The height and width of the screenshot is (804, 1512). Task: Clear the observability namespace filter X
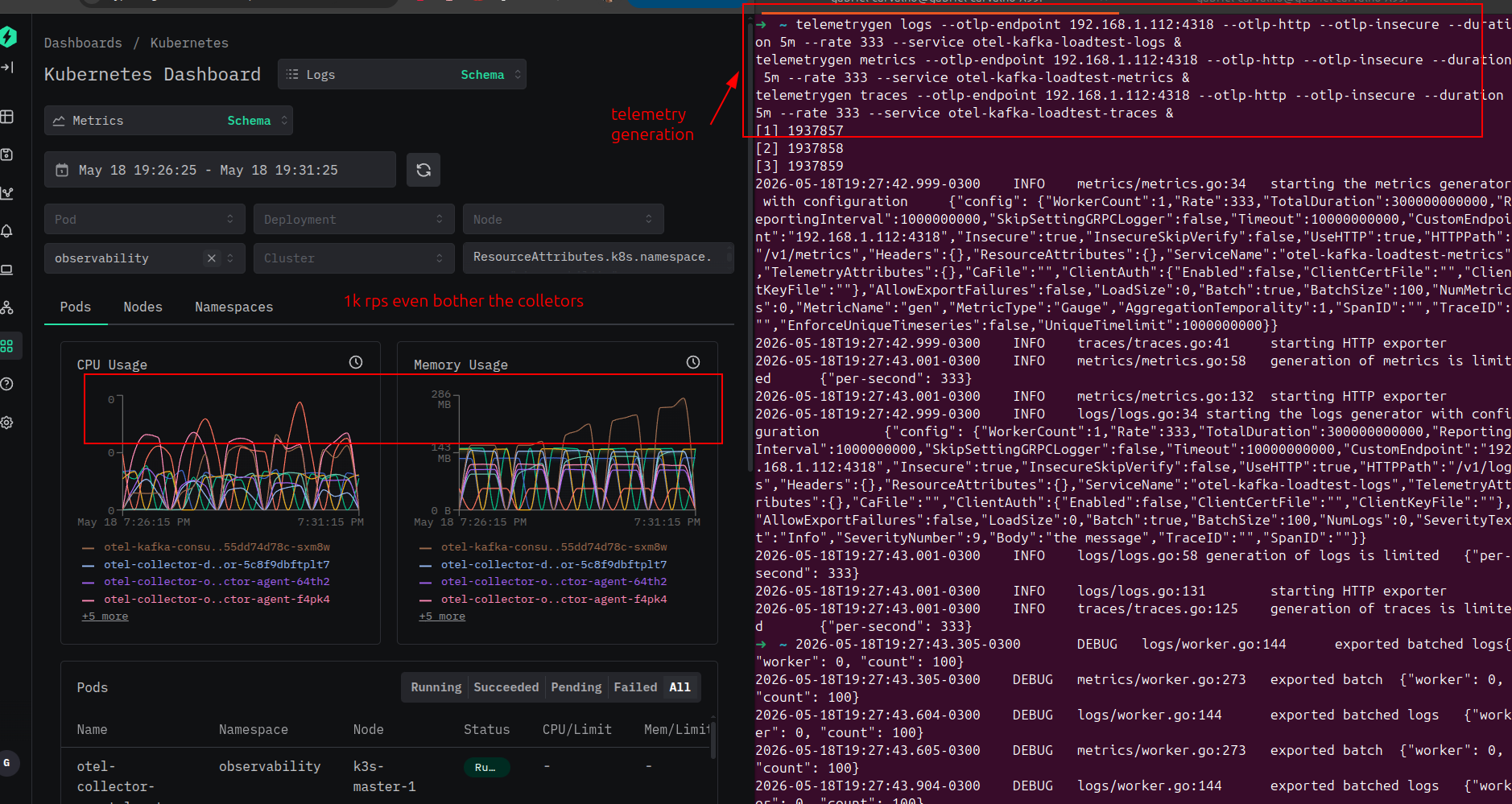(211, 258)
